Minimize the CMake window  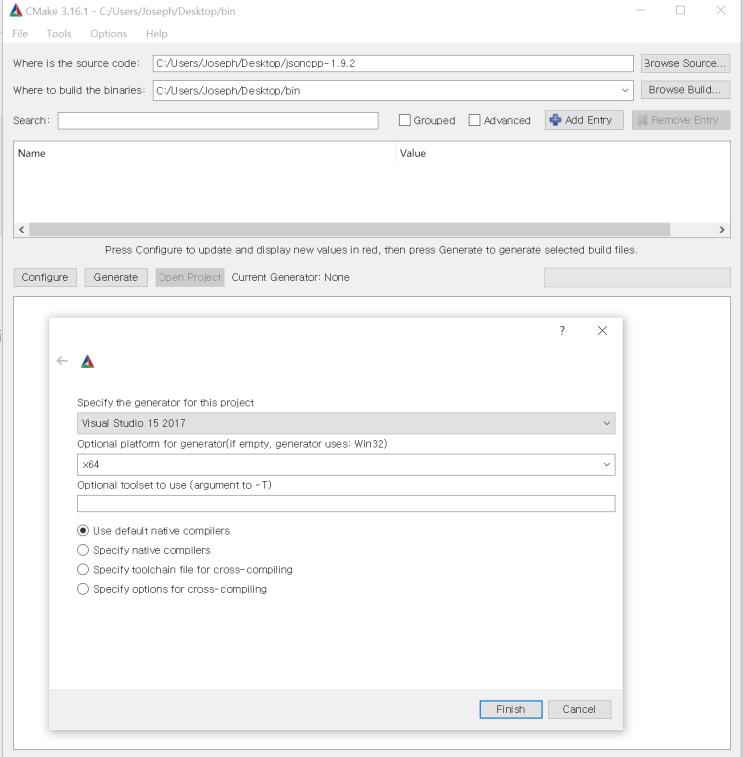(x=641, y=10)
